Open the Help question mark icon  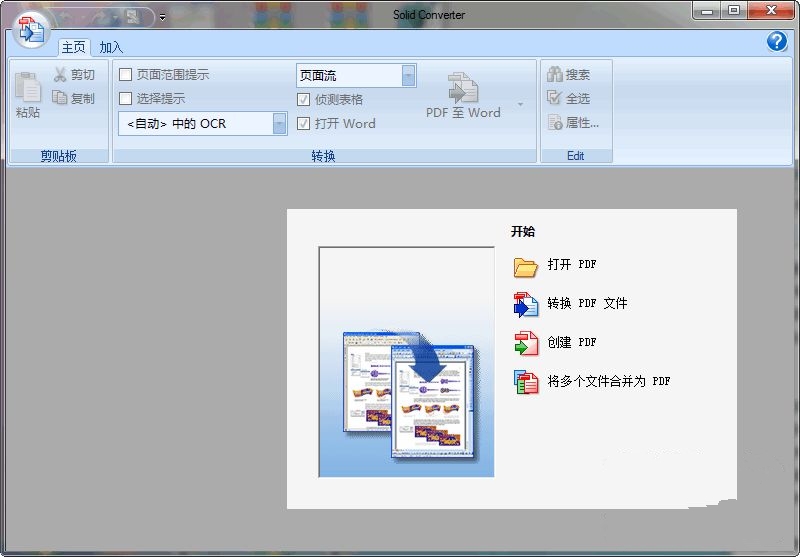pos(777,41)
